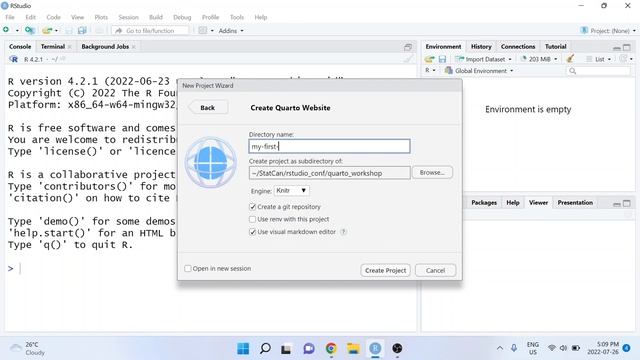Switch to the Terminal tab
640x360 pixels.
53,47
